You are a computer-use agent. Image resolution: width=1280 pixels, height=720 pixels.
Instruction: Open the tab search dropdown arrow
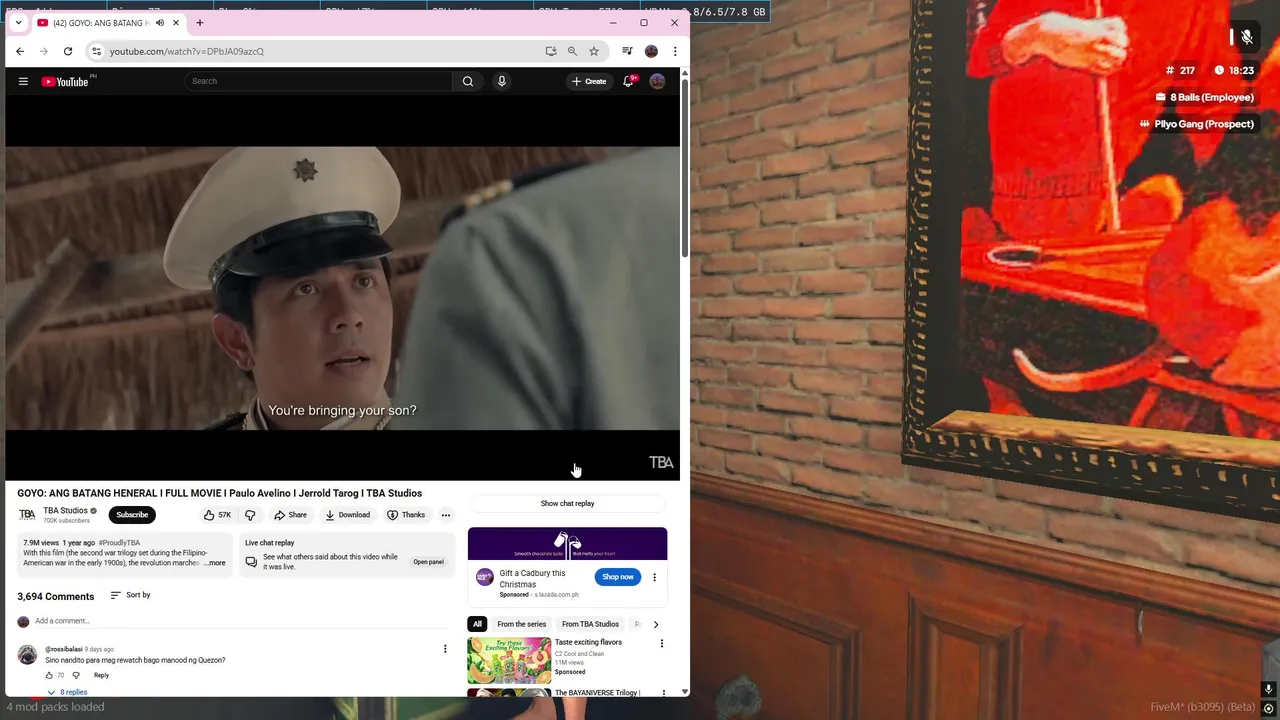(x=18, y=23)
